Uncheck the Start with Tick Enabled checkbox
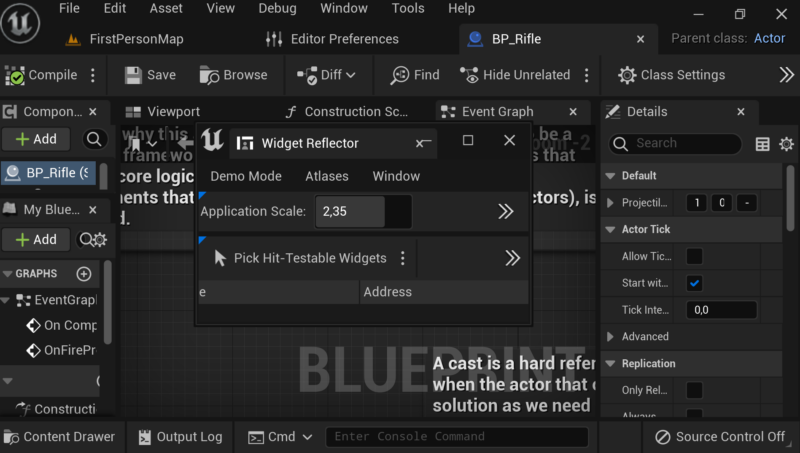Screen dimensions: 800x453 coord(694,283)
